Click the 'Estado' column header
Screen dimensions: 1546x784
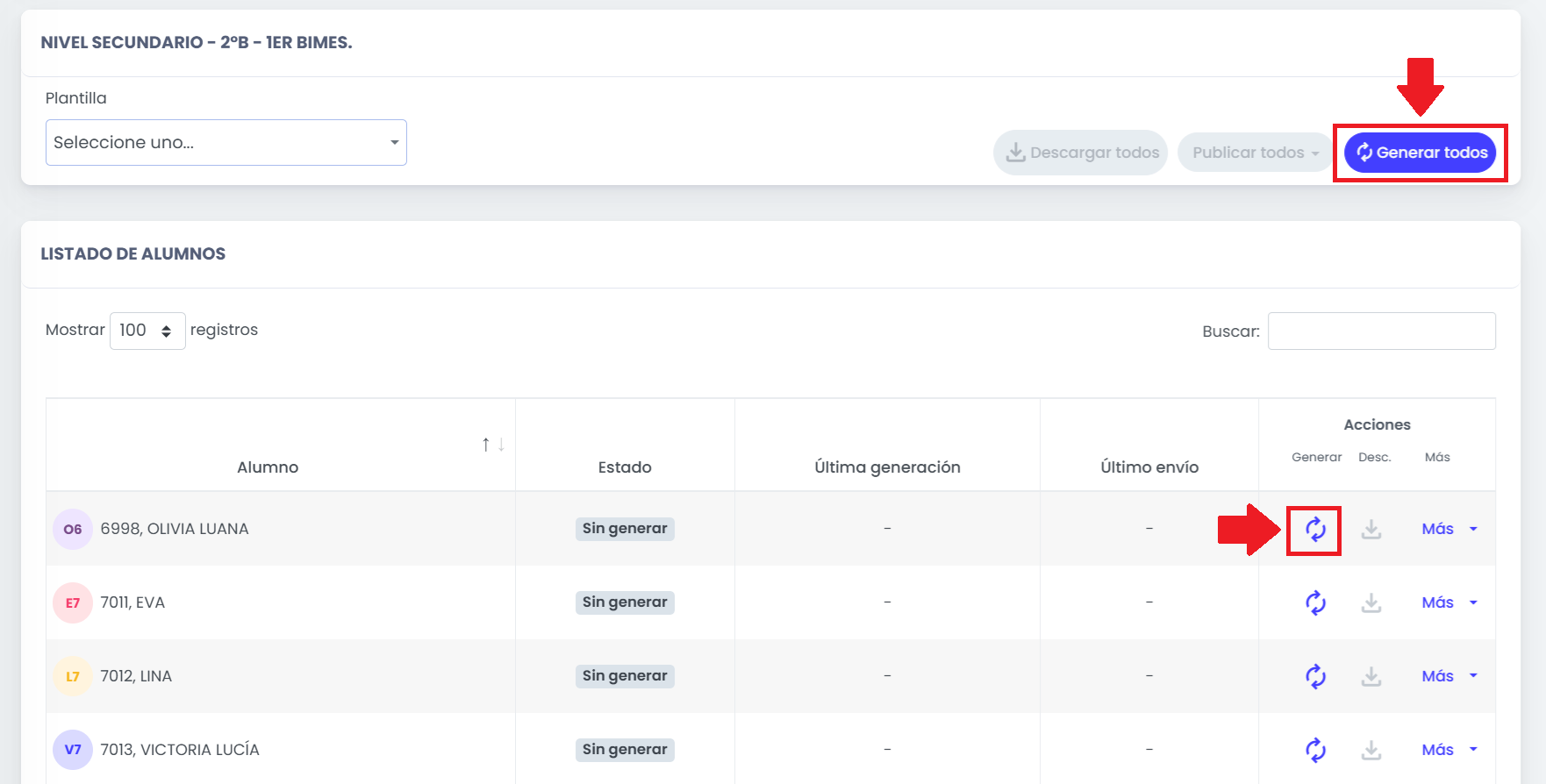click(625, 467)
